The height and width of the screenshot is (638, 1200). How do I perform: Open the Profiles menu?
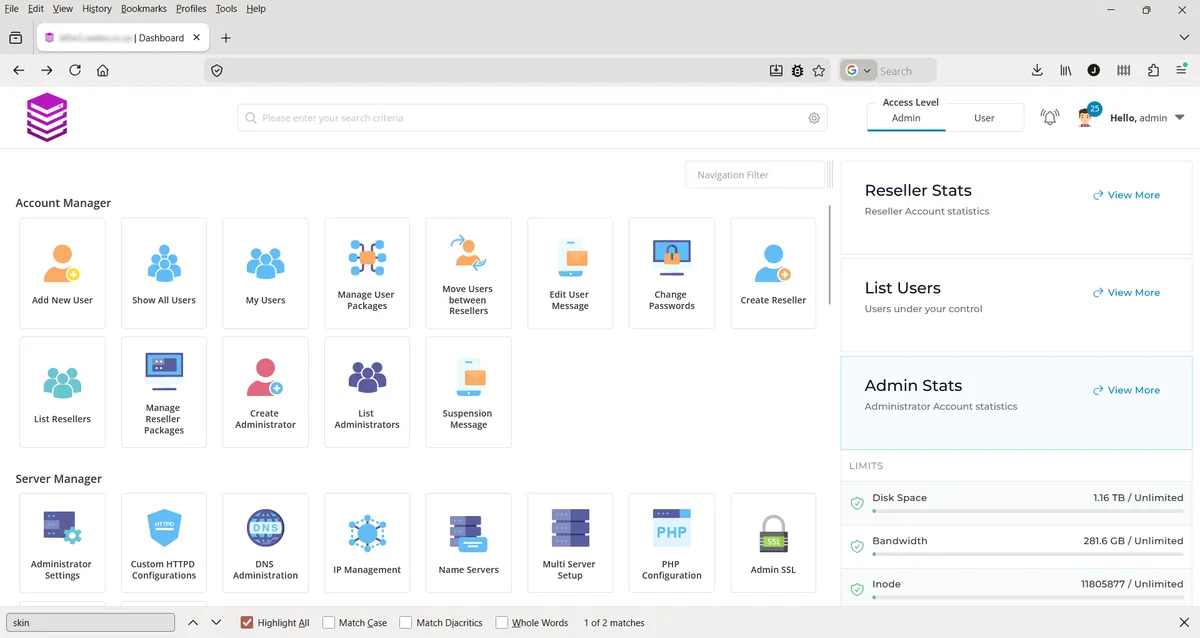[x=191, y=9]
